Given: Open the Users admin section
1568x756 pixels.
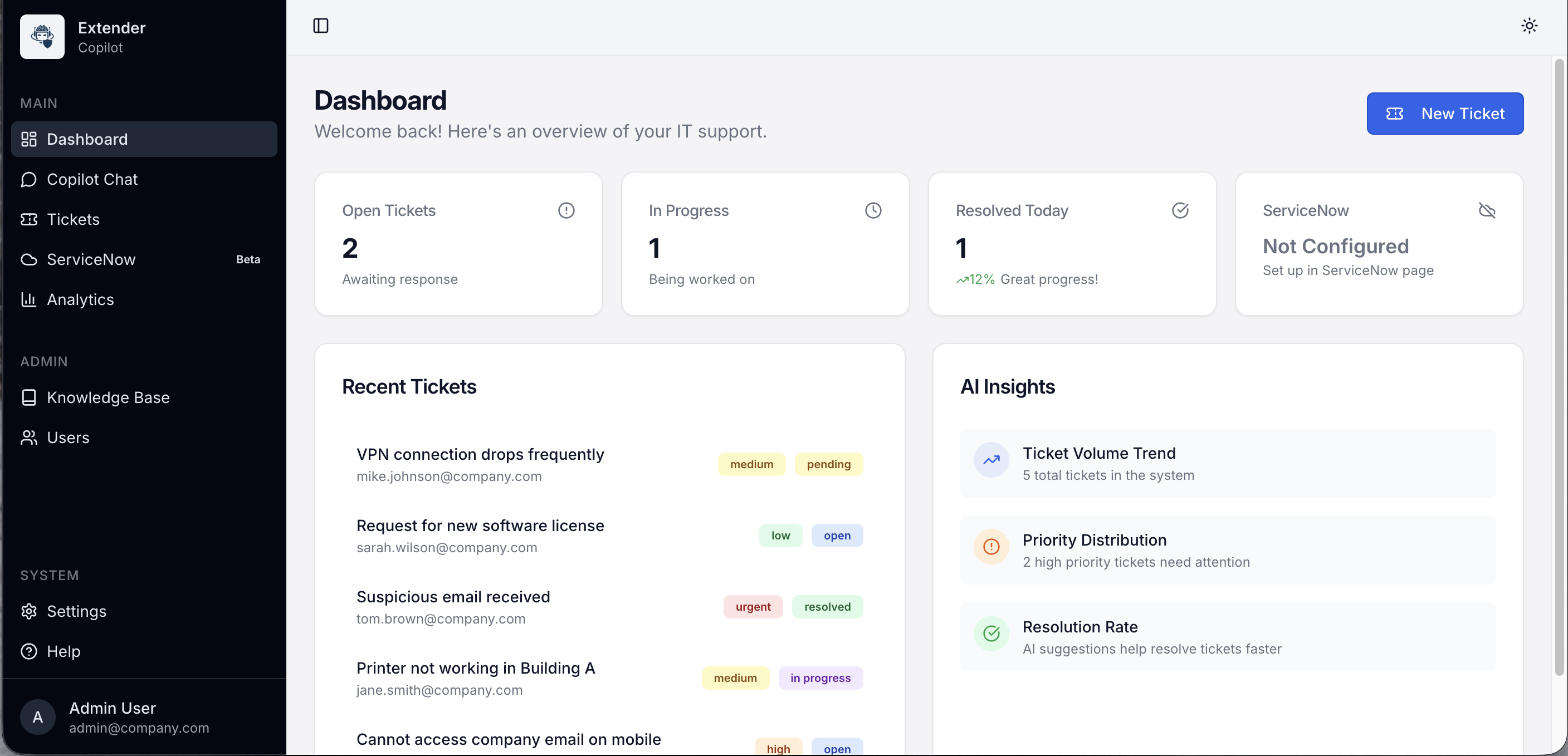Looking at the screenshot, I should click(x=68, y=438).
